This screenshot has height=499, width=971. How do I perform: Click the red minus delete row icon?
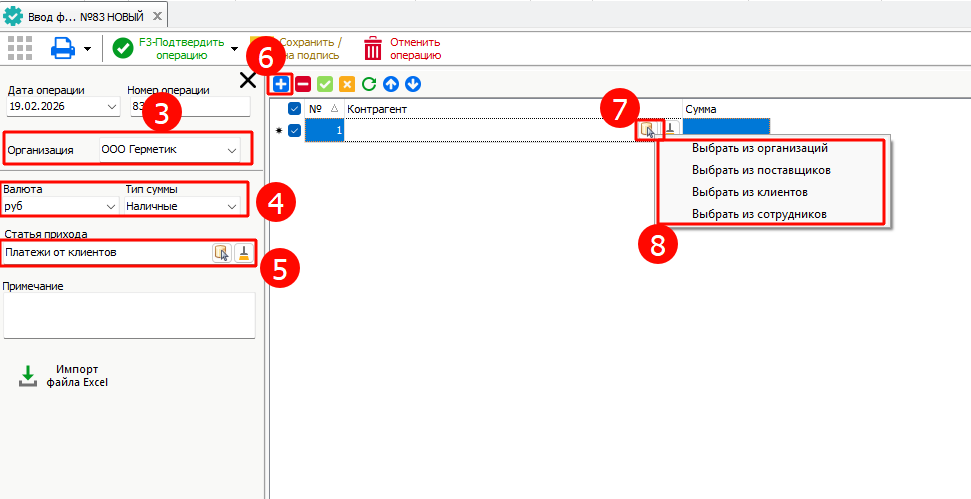[303, 85]
